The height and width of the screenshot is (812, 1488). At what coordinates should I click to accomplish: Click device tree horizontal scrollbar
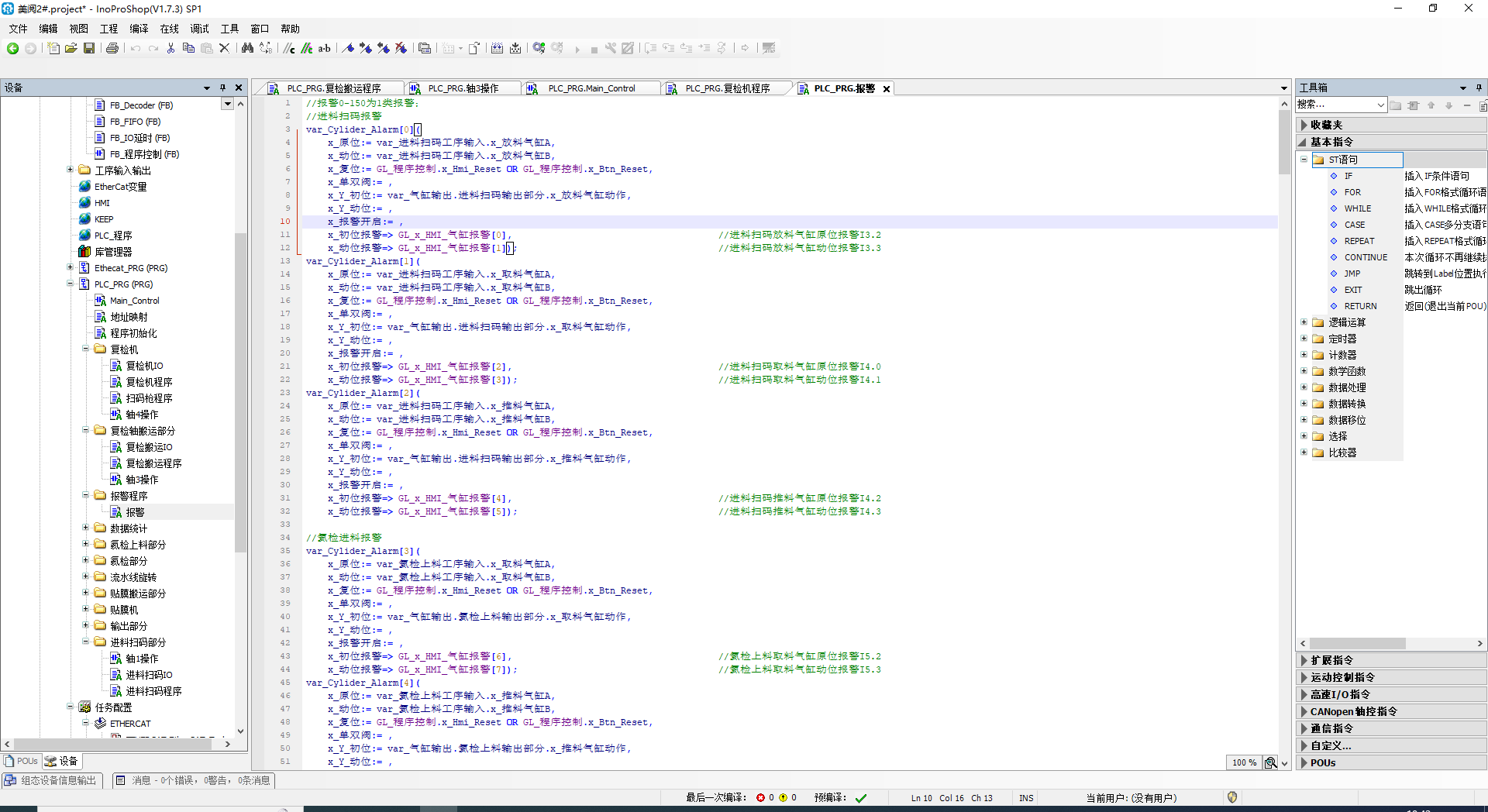tap(113, 744)
